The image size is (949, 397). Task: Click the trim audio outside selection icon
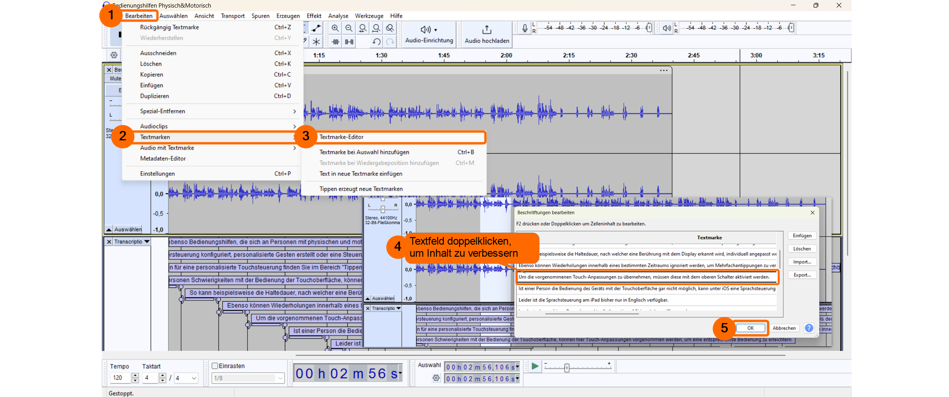(x=335, y=42)
